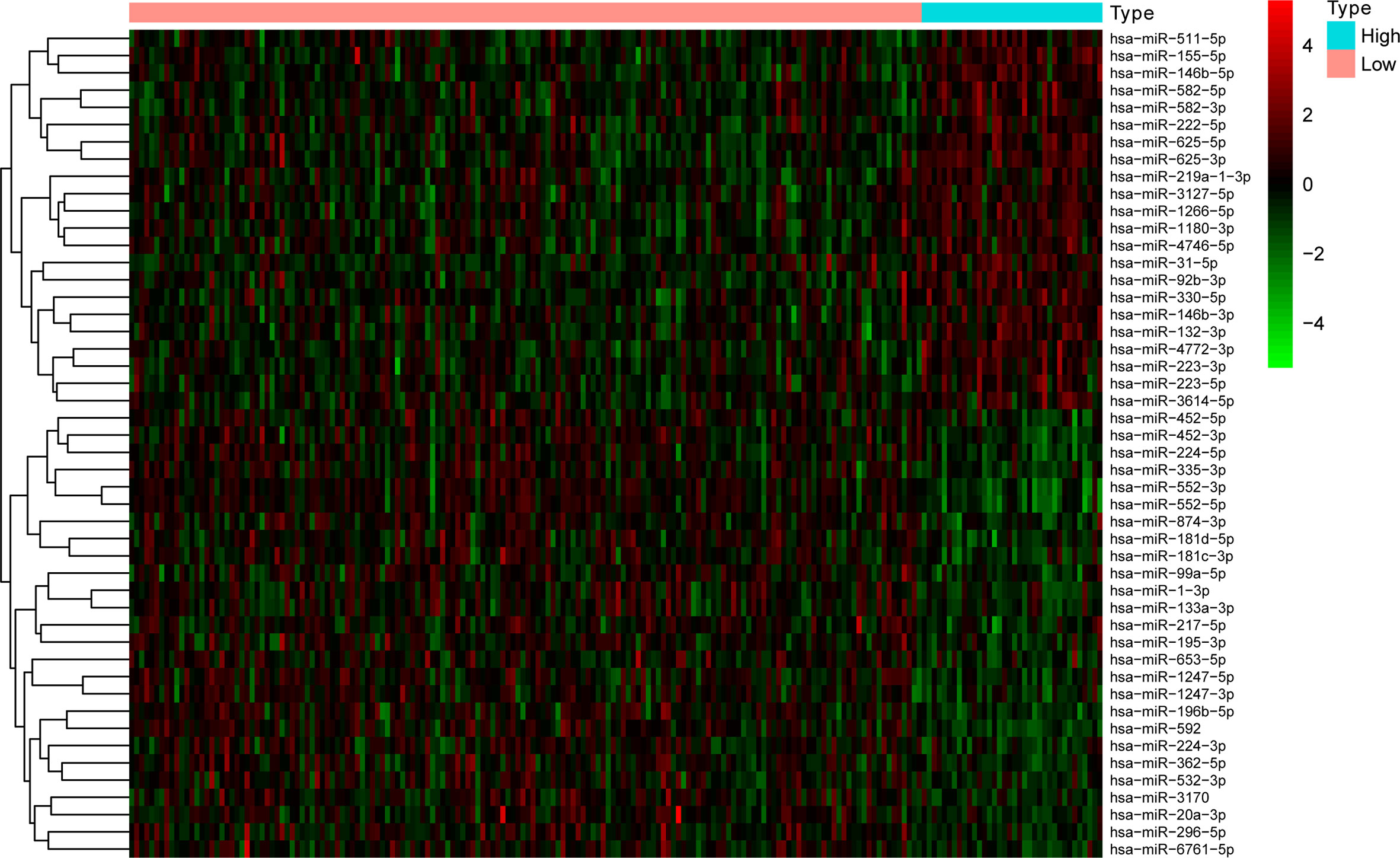Click the pink Low legend swatch
The image size is (1400, 858).
click(x=1341, y=63)
